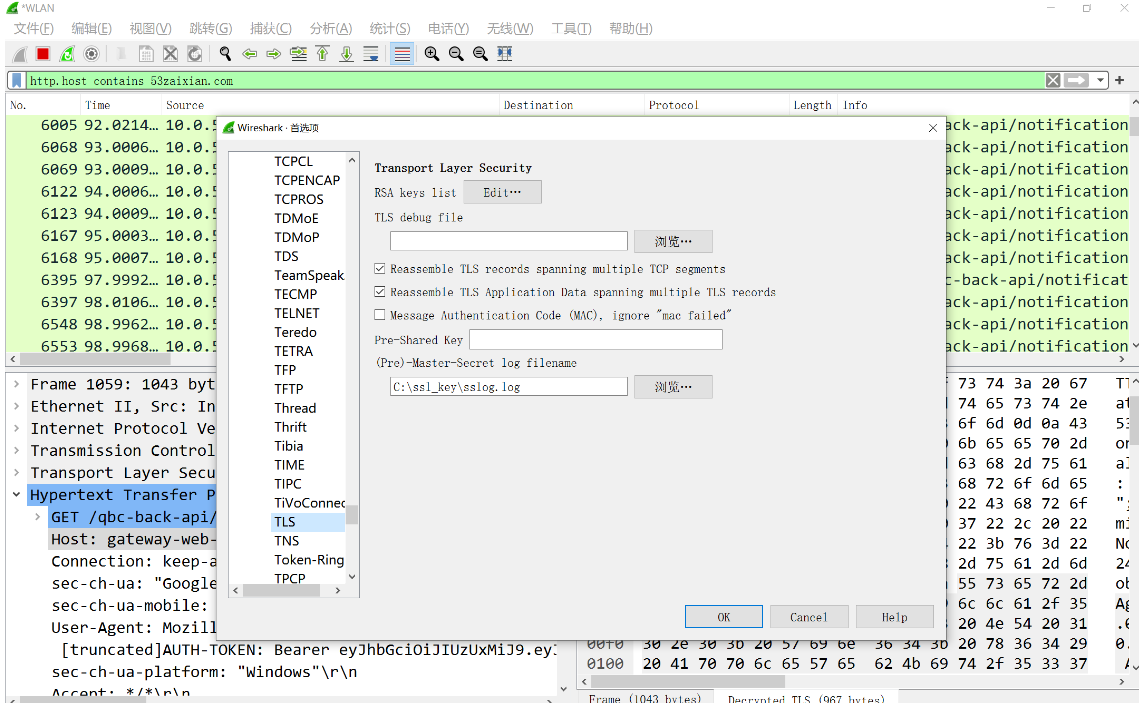Toggle Reassemble TLS Application Data checkbox

point(380,291)
